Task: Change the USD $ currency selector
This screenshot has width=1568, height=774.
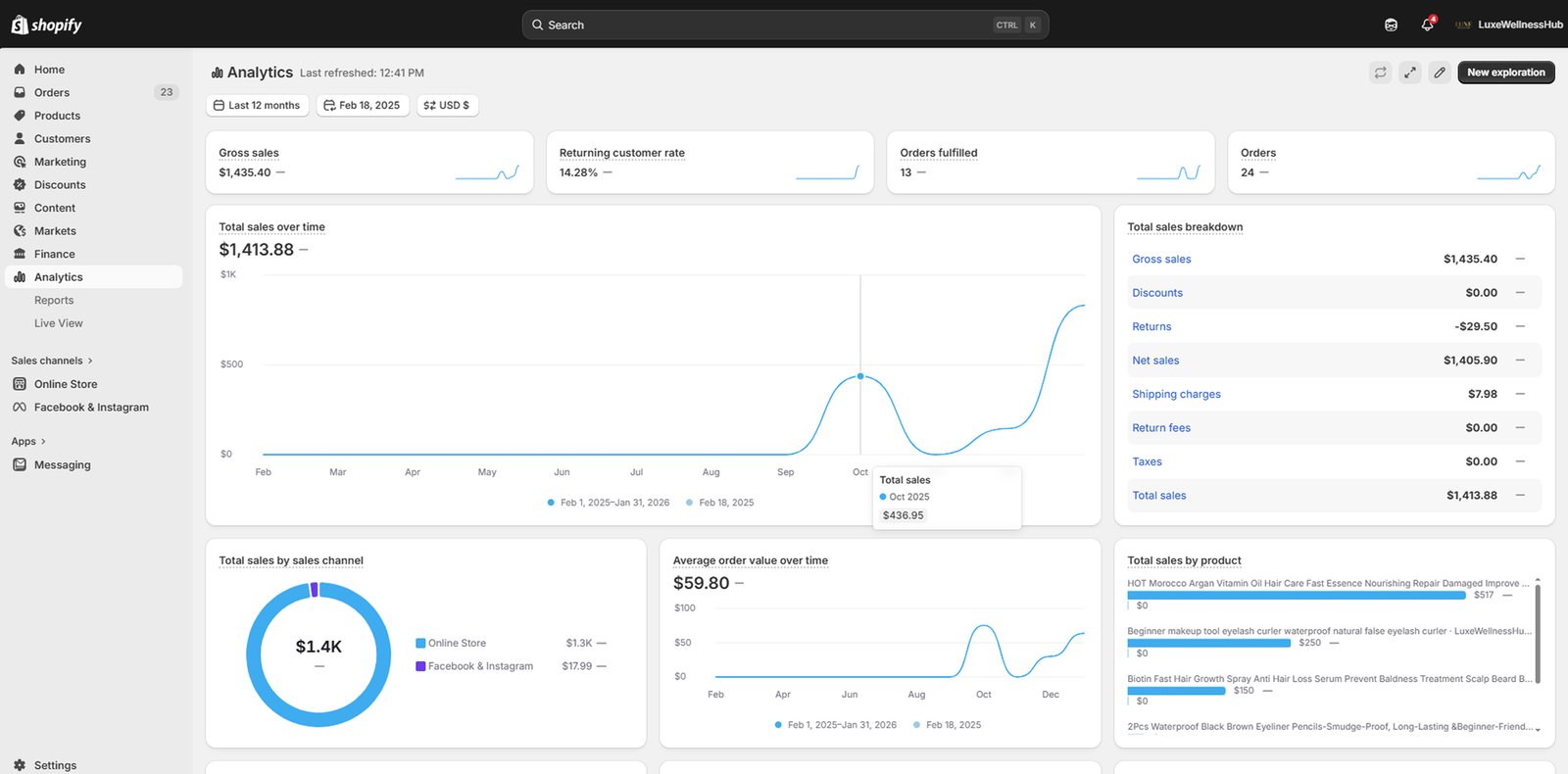Action: point(447,105)
